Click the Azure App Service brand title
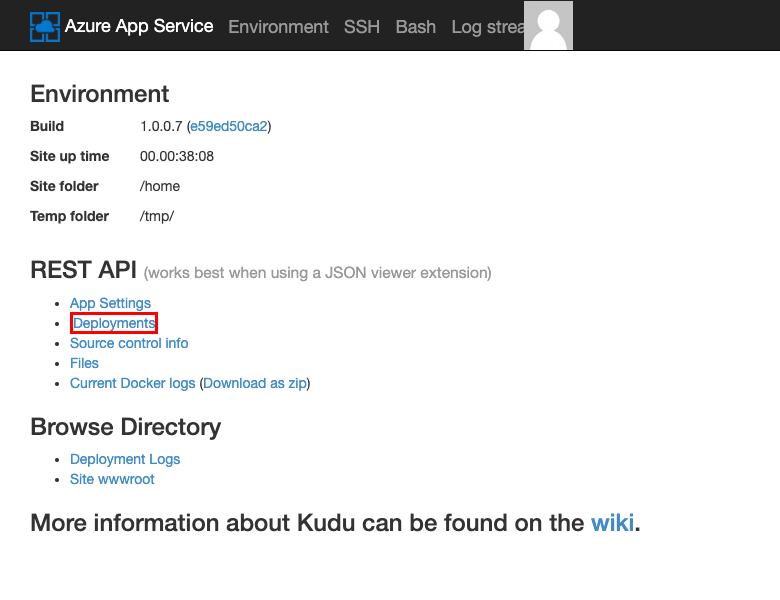 click(x=139, y=26)
